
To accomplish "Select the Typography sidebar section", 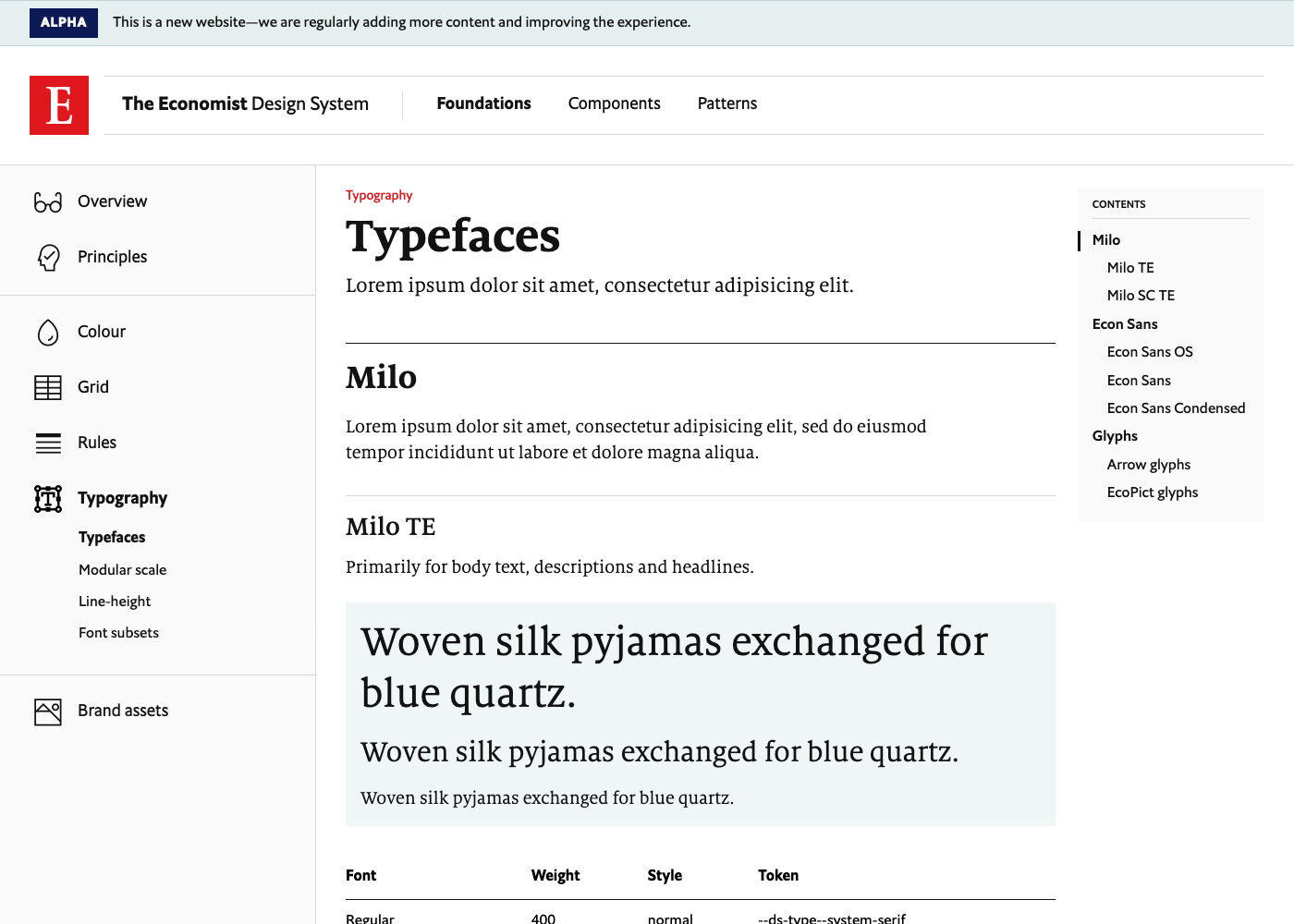I will tap(122, 498).
